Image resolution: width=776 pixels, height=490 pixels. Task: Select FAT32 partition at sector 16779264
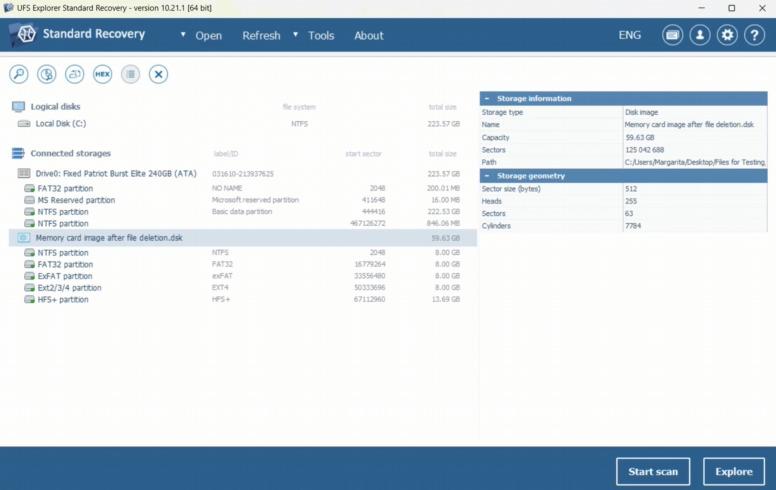click(x=242, y=264)
